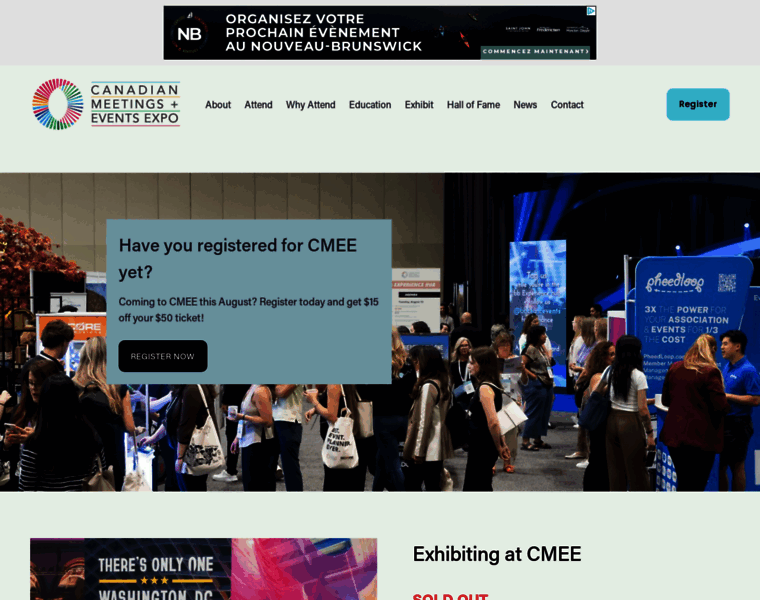
Task: Click the 'Exhibiting at CMEE' heading
Action: click(x=497, y=554)
